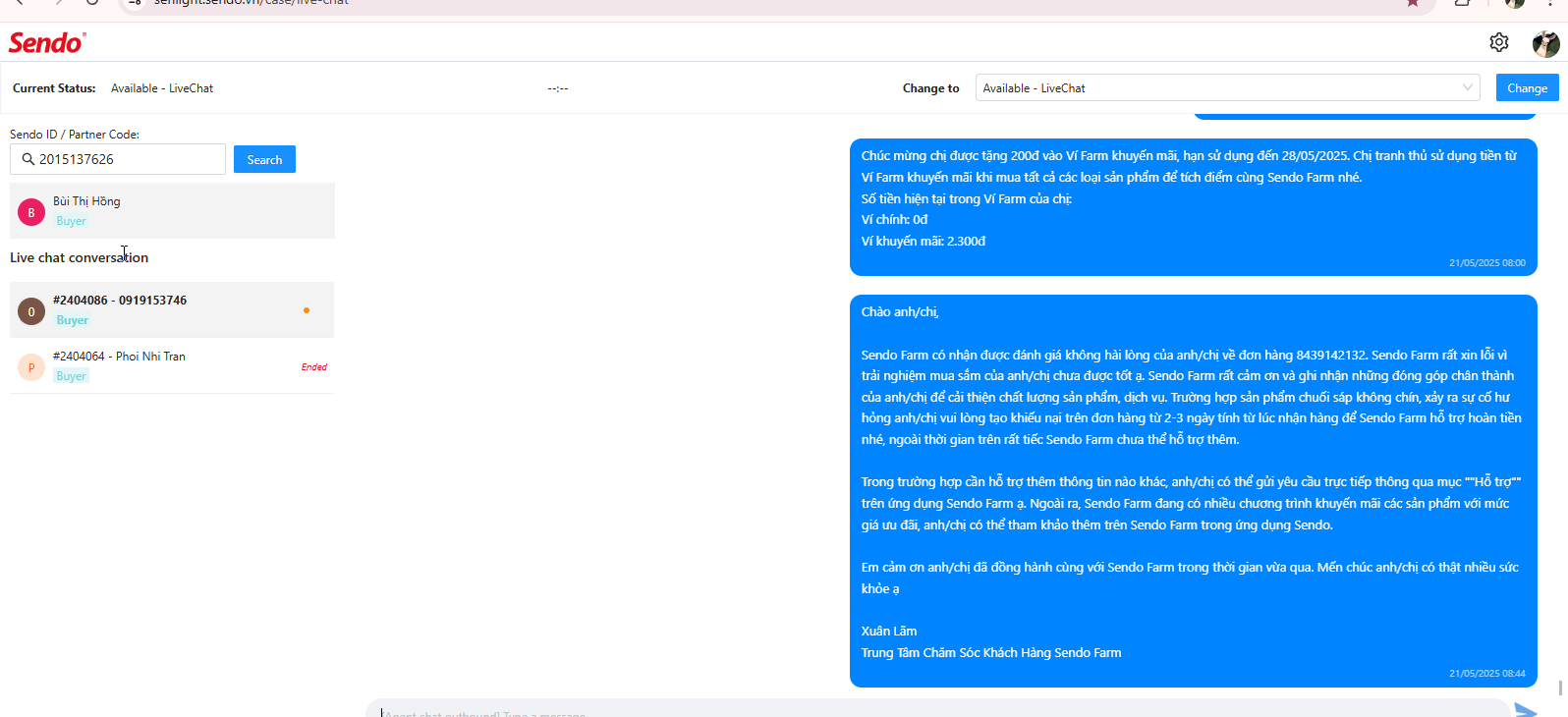Click the signature 'Xuân Lãm' in message
The height and width of the screenshot is (717, 1568).
click(889, 632)
